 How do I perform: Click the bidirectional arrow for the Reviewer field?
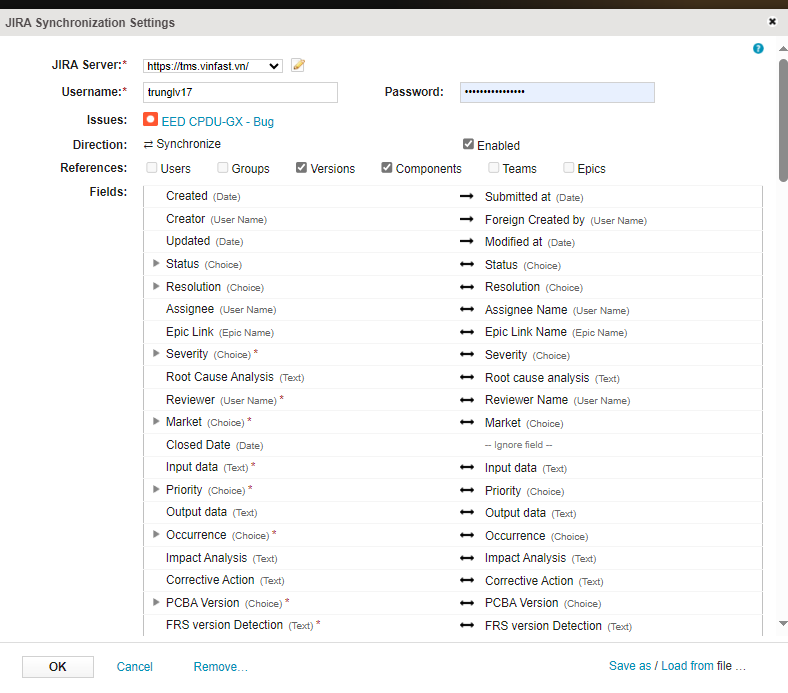(466, 400)
